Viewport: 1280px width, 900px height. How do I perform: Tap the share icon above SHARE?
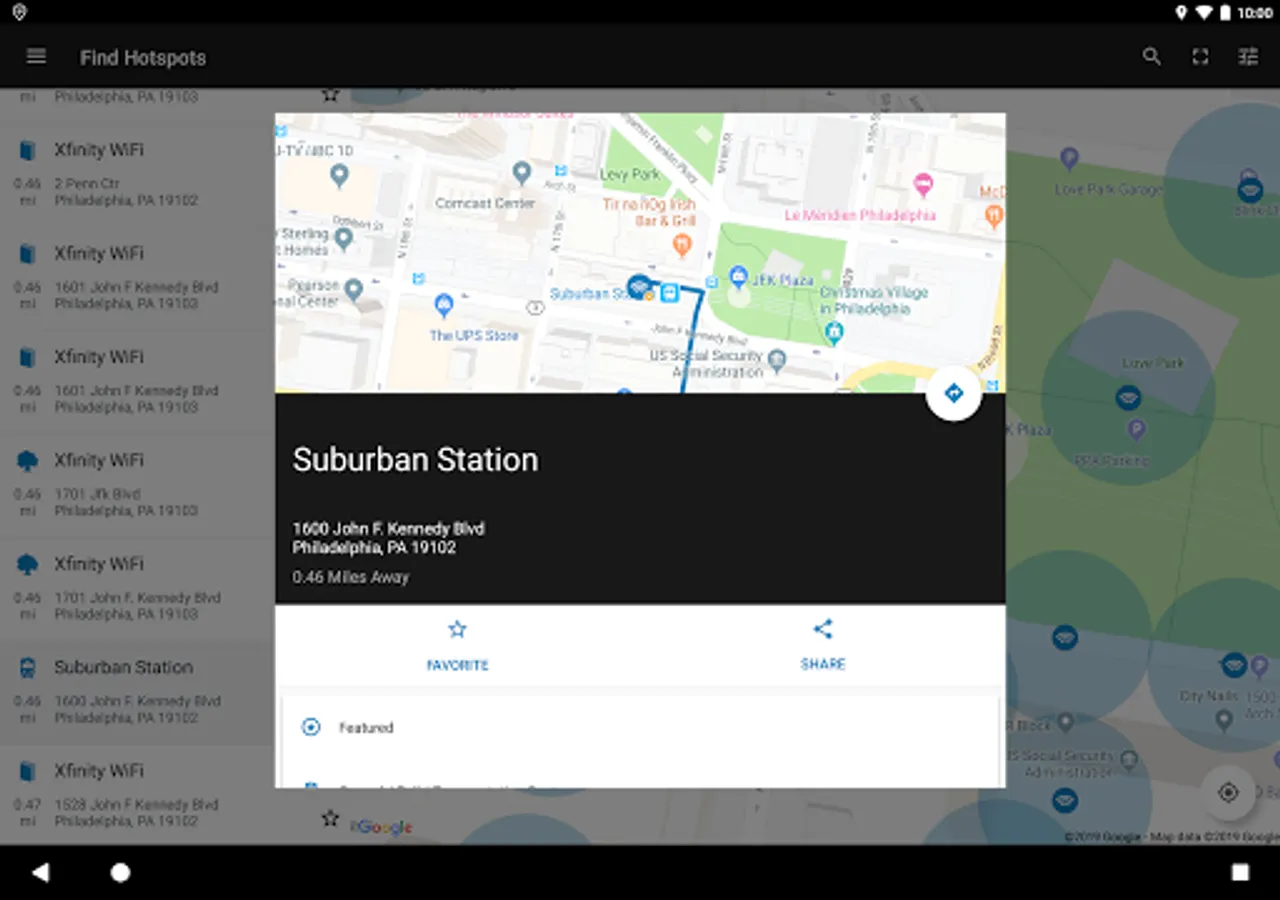823,629
